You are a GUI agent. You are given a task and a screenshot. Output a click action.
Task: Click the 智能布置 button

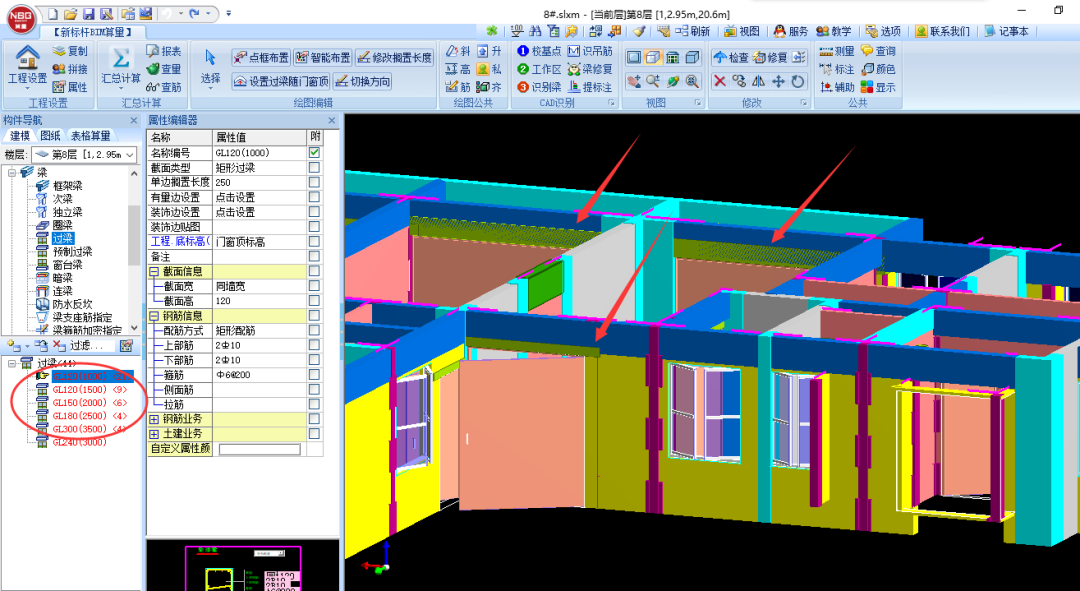(322, 57)
